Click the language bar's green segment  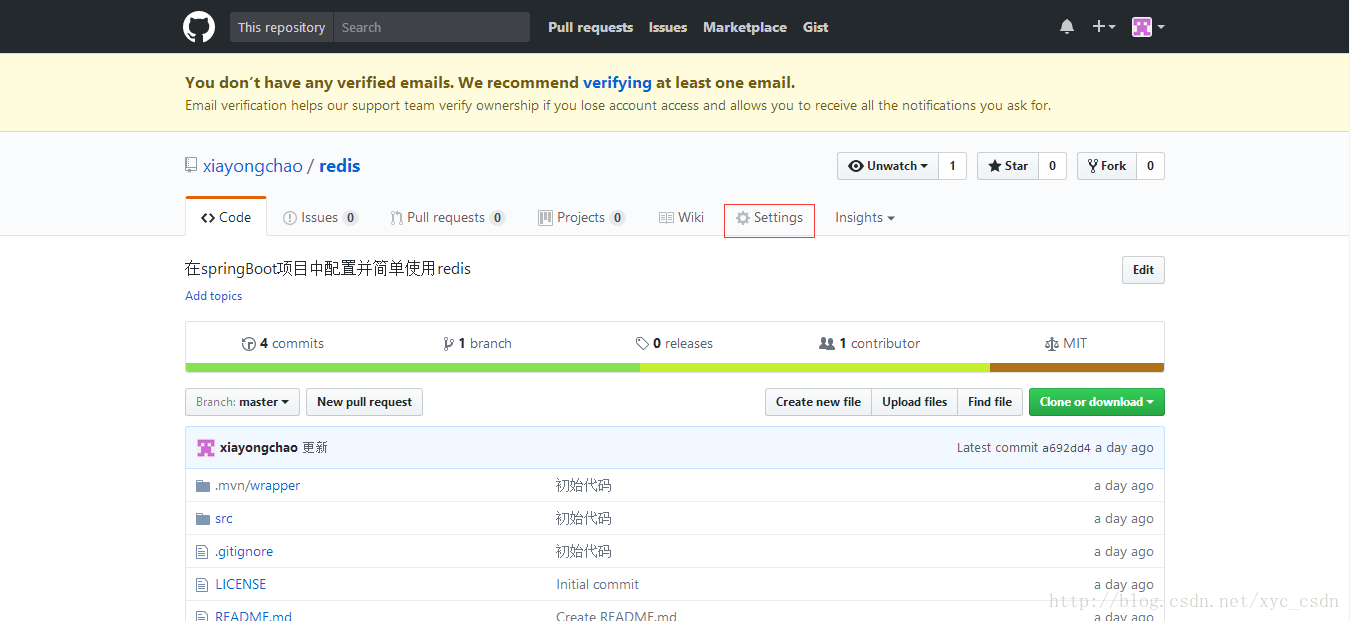tap(413, 368)
